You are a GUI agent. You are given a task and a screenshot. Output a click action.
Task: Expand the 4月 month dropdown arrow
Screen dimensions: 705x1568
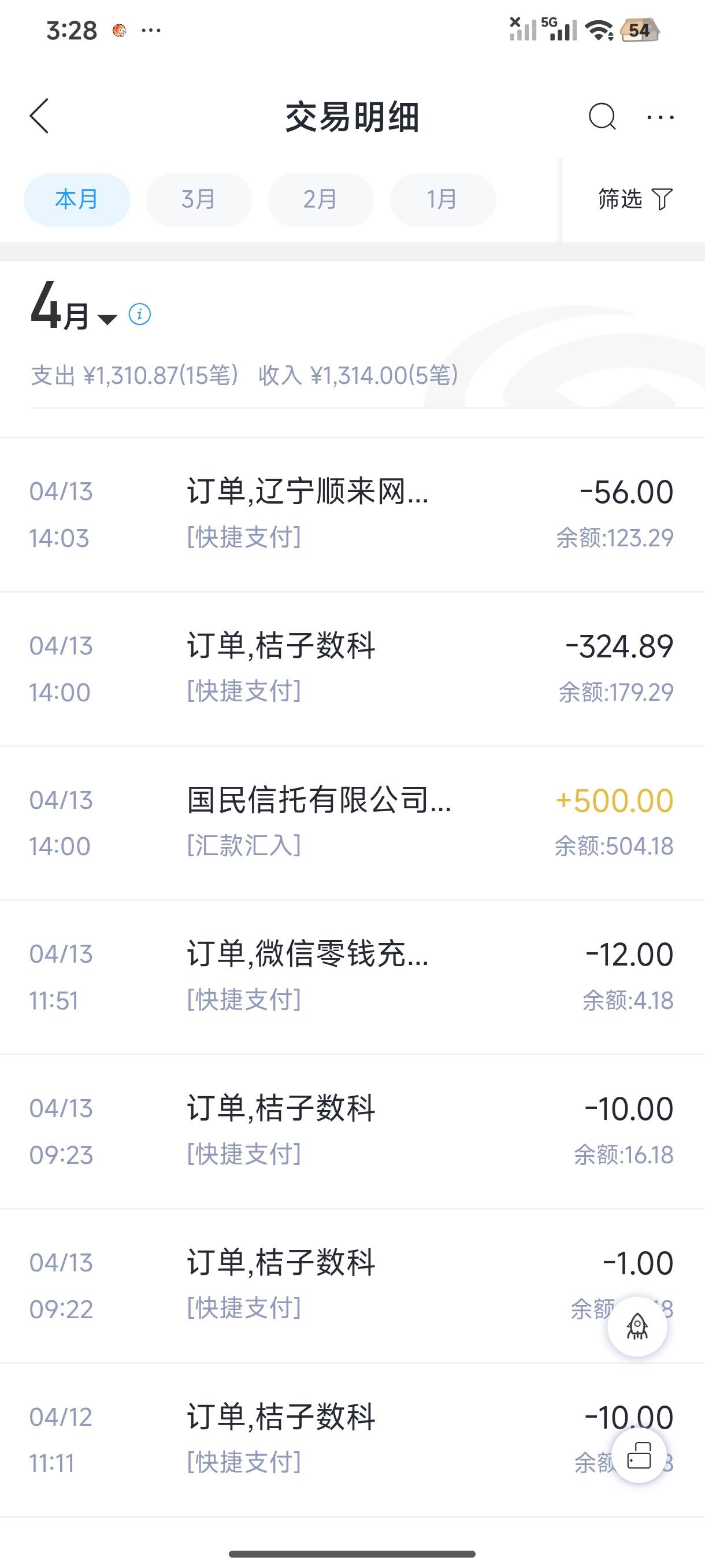point(107,319)
